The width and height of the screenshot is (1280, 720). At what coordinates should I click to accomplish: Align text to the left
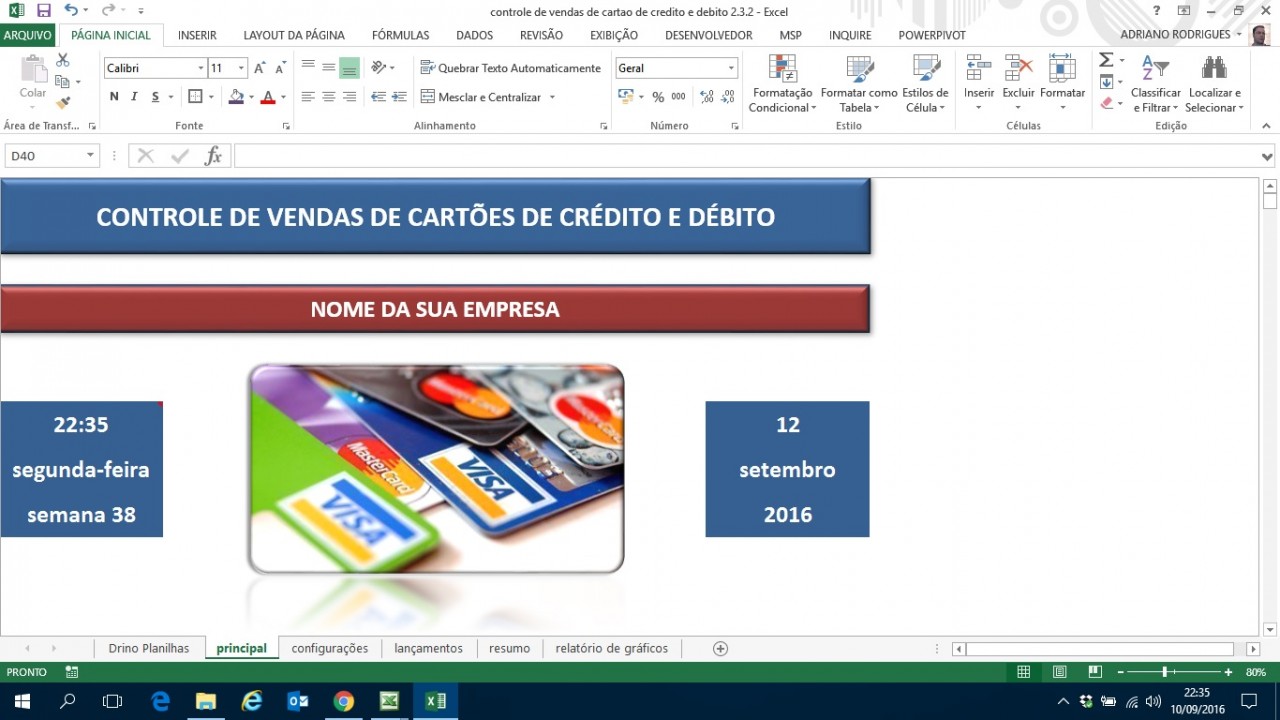coord(308,97)
